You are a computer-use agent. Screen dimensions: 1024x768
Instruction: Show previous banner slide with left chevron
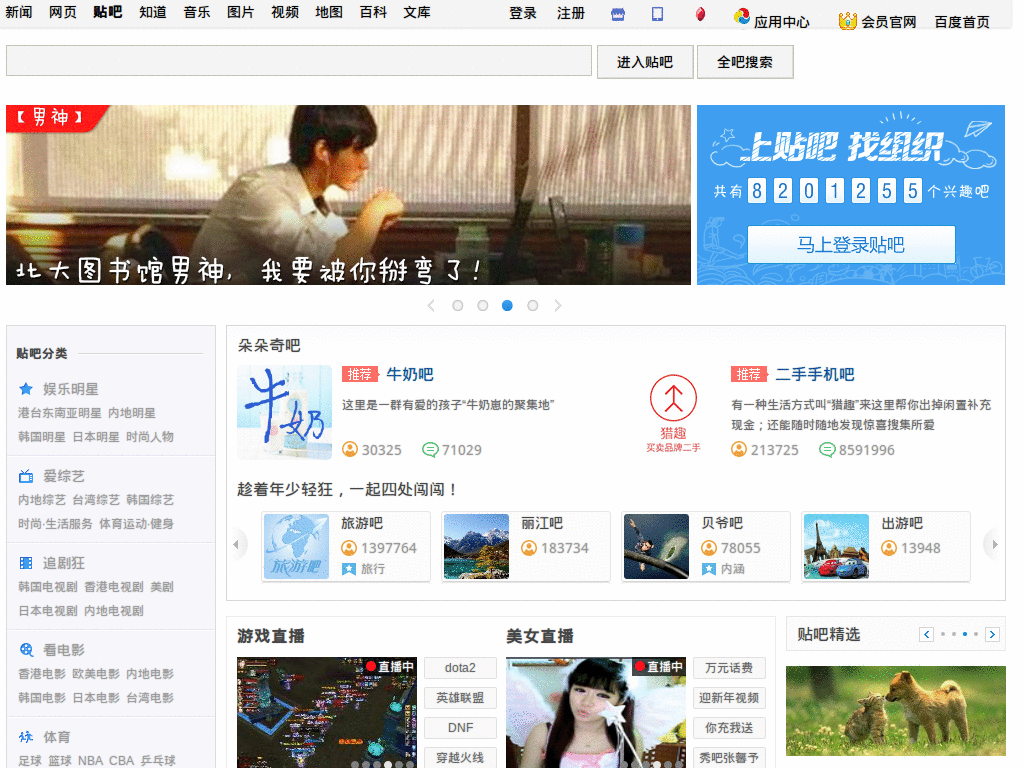(431, 306)
